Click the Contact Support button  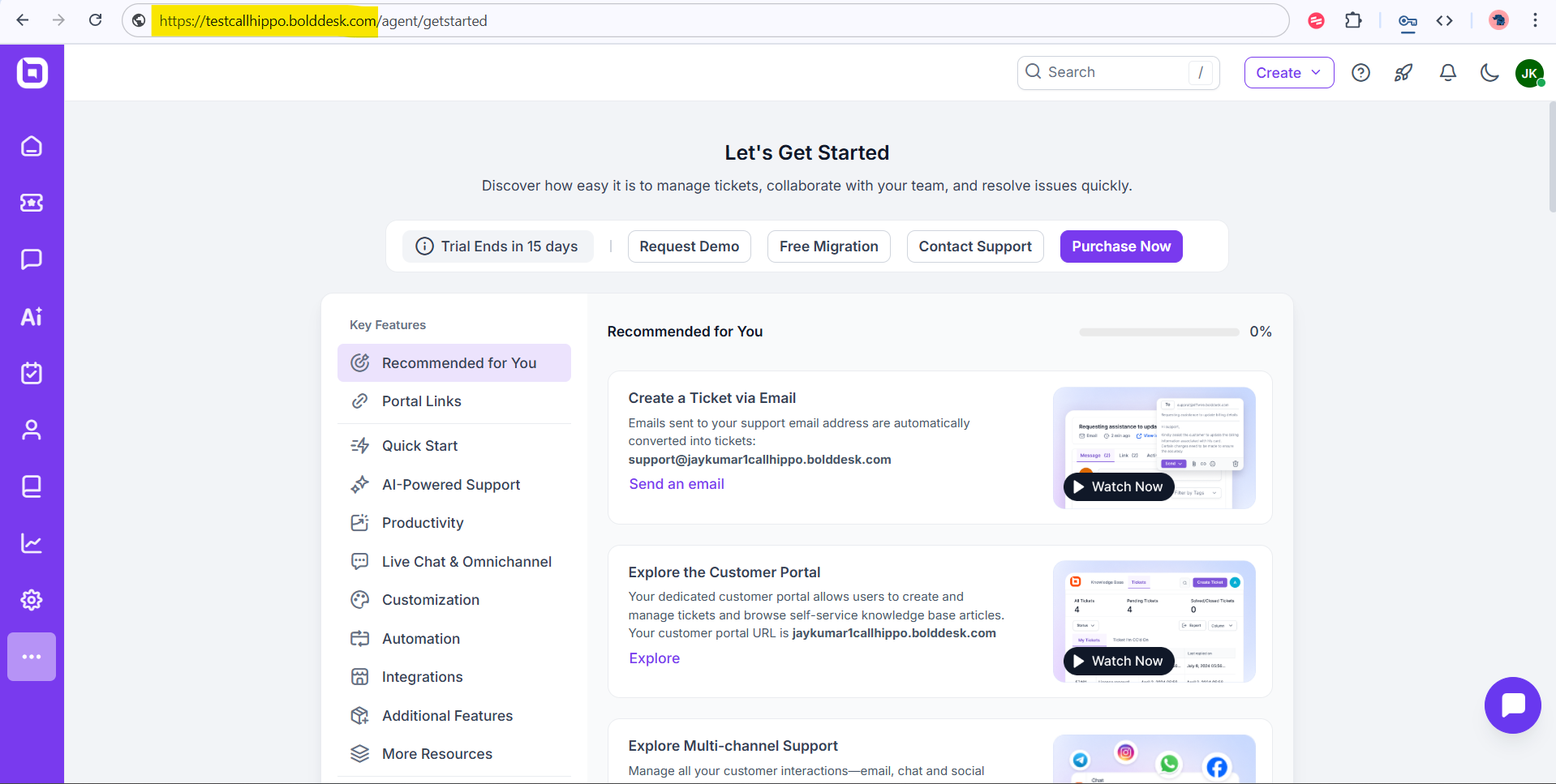(x=975, y=246)
